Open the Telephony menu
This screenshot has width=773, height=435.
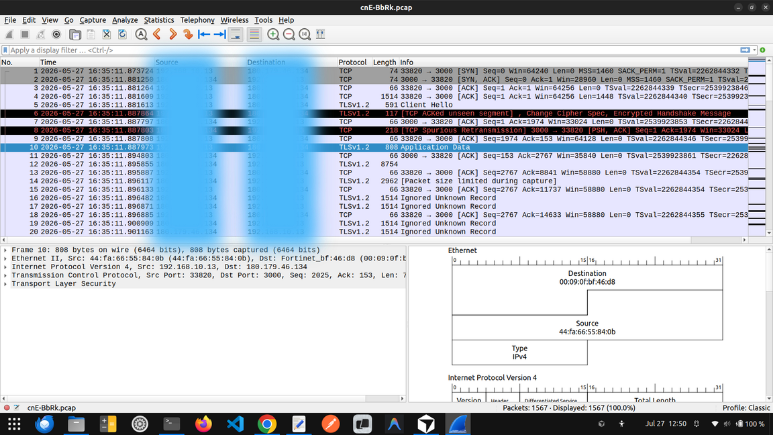197,20
